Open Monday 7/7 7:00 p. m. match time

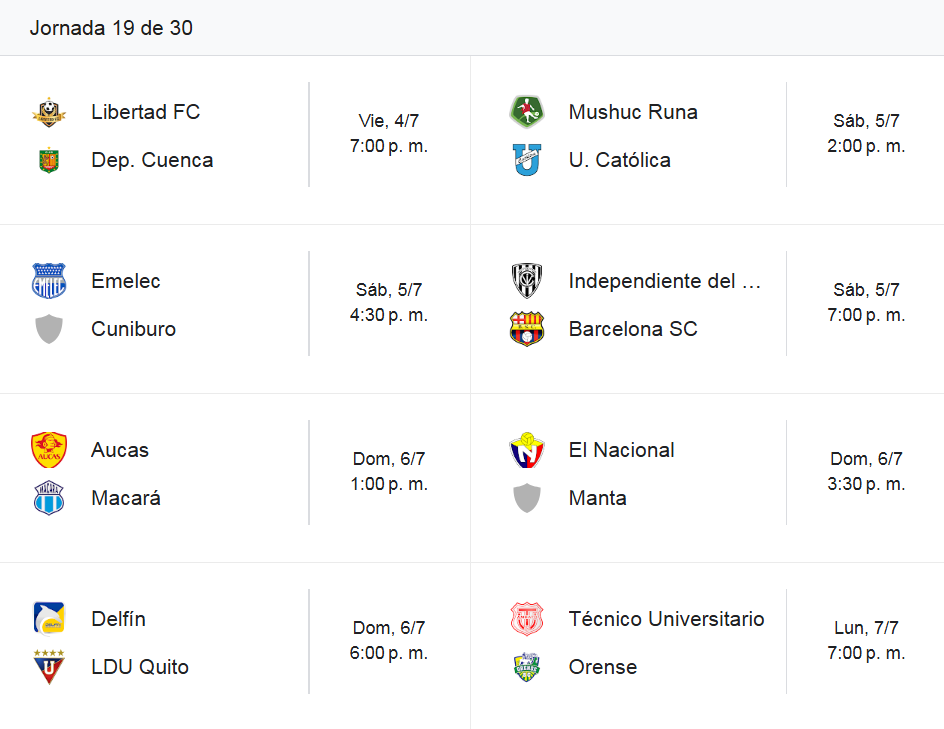pyautogui.click(x=866, y=641)
